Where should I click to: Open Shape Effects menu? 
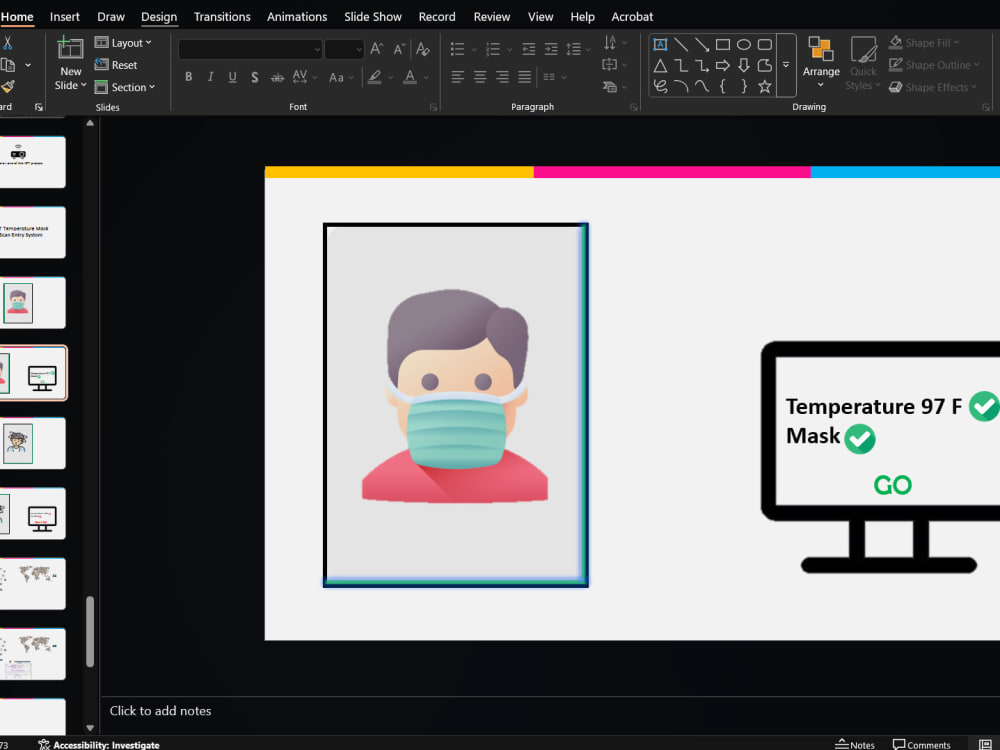(934, 87)
